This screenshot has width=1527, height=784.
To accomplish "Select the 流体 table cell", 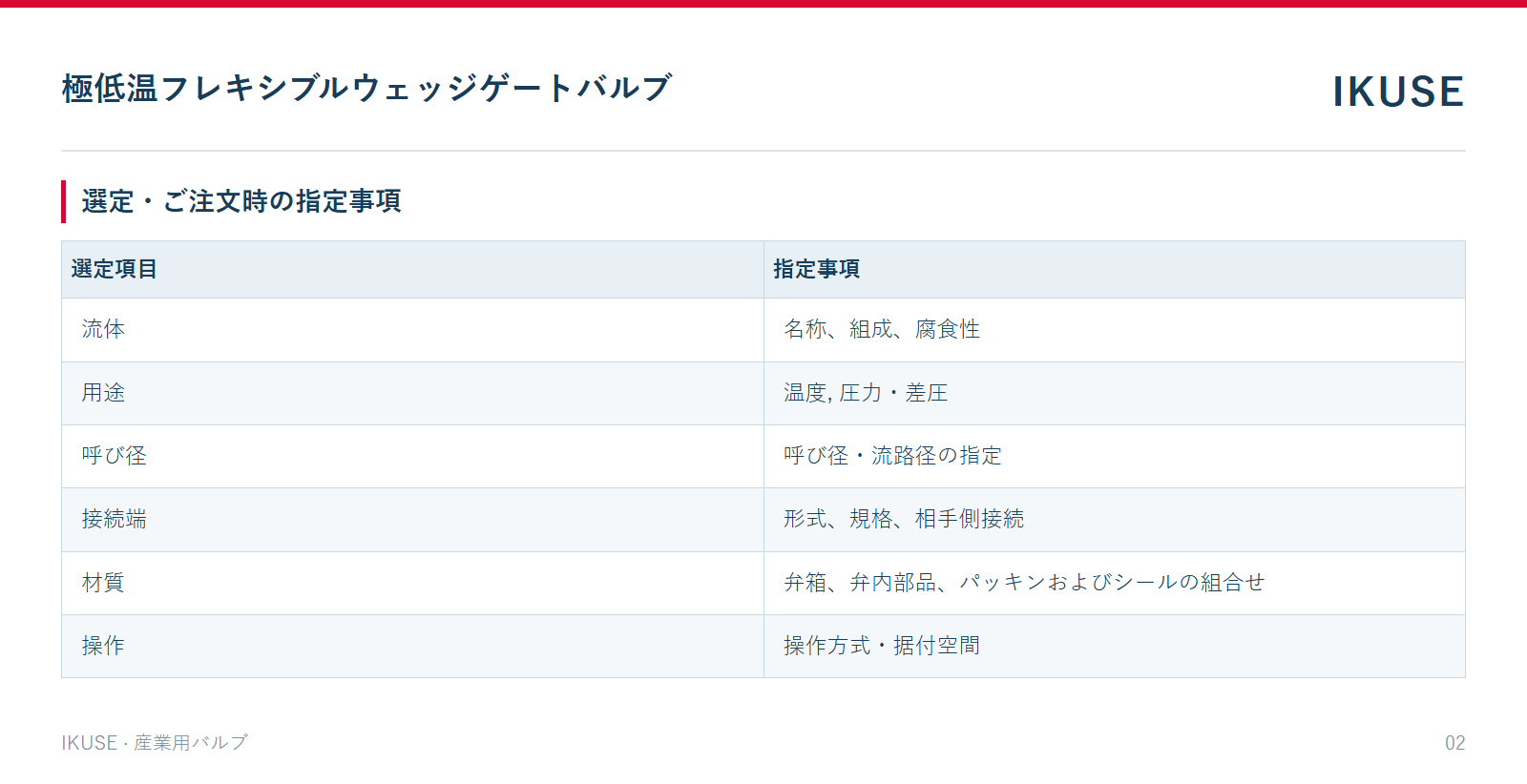I will [x=412, y=330].
